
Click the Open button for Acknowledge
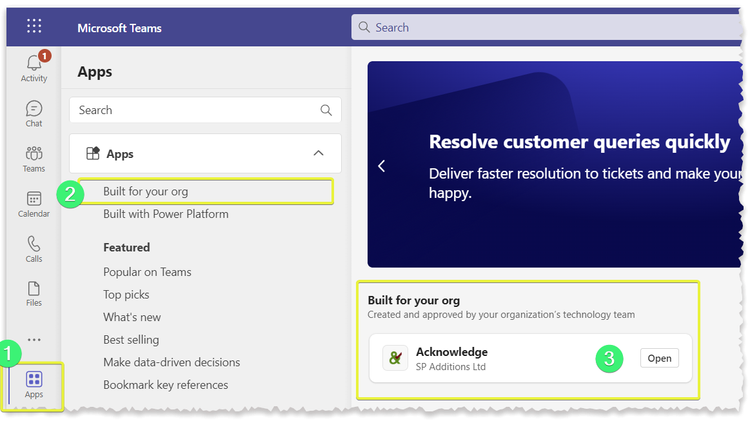tap(660, 358)
